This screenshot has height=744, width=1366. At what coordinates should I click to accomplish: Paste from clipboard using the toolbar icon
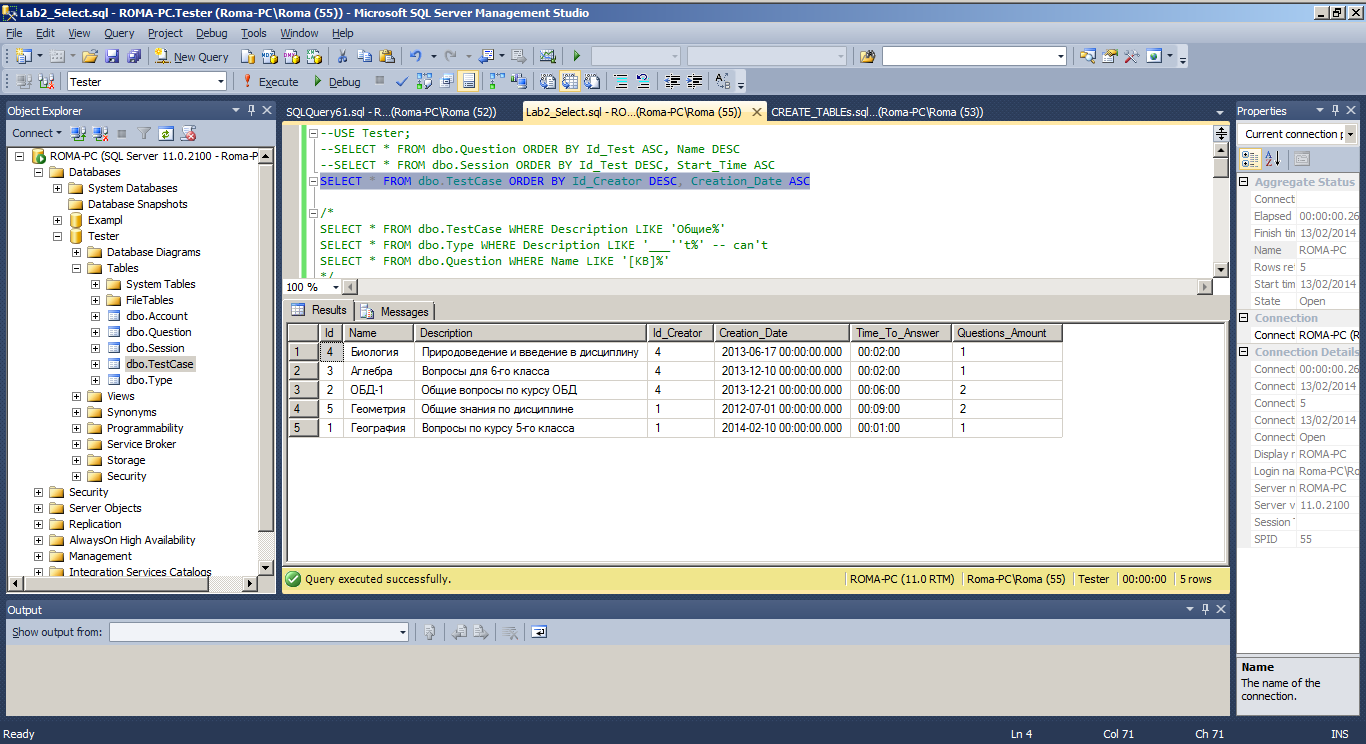(387, 57)
